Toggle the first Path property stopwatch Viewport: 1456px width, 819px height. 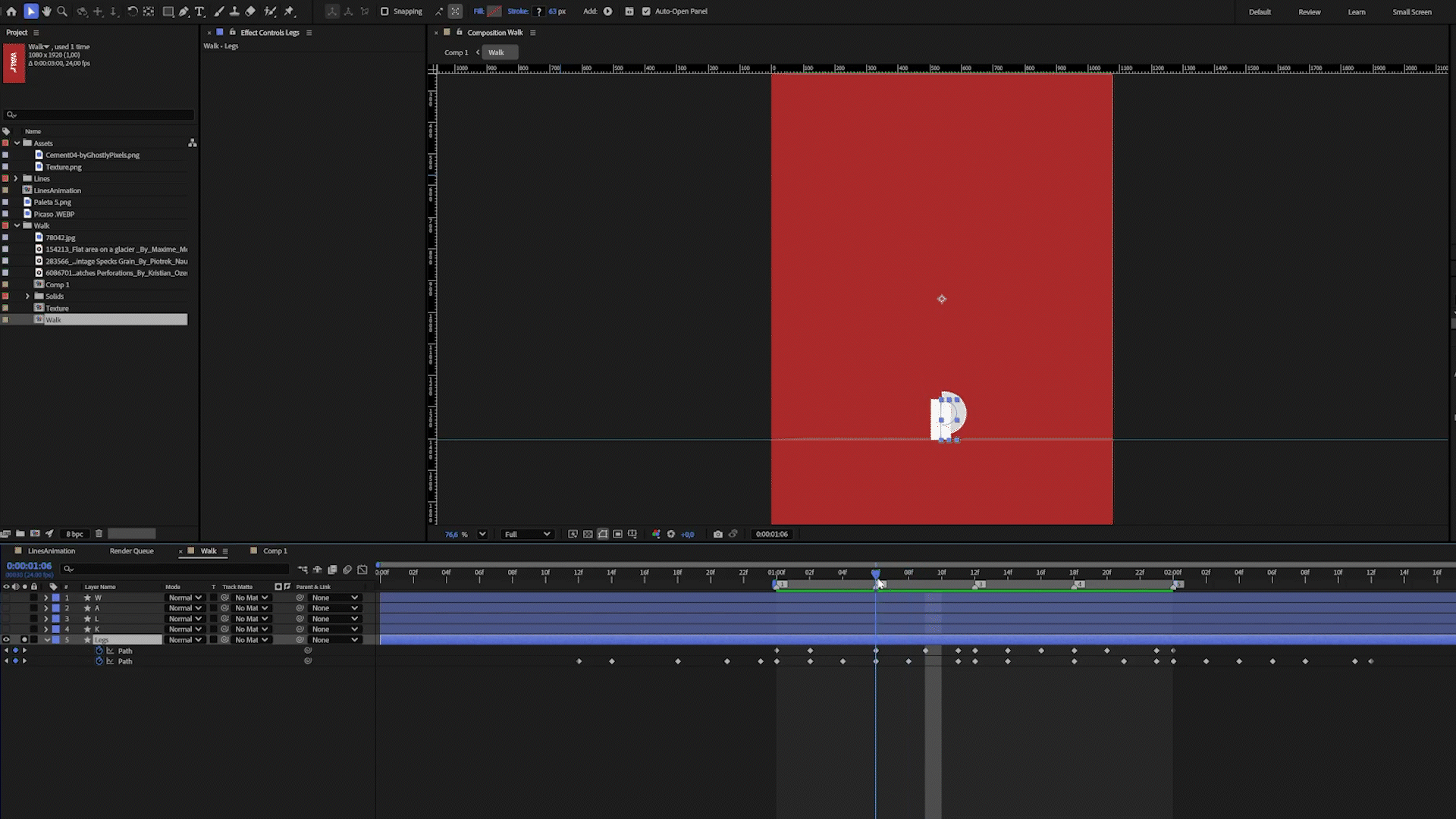(x=99, y=651)
